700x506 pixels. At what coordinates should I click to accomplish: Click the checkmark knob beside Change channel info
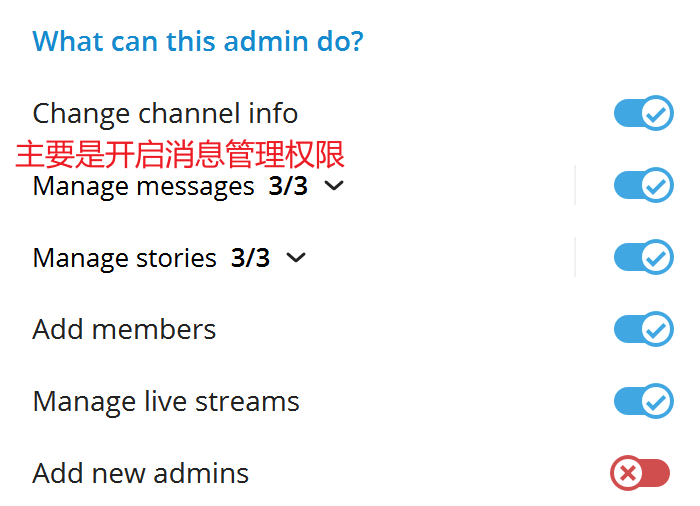[657, 113]
